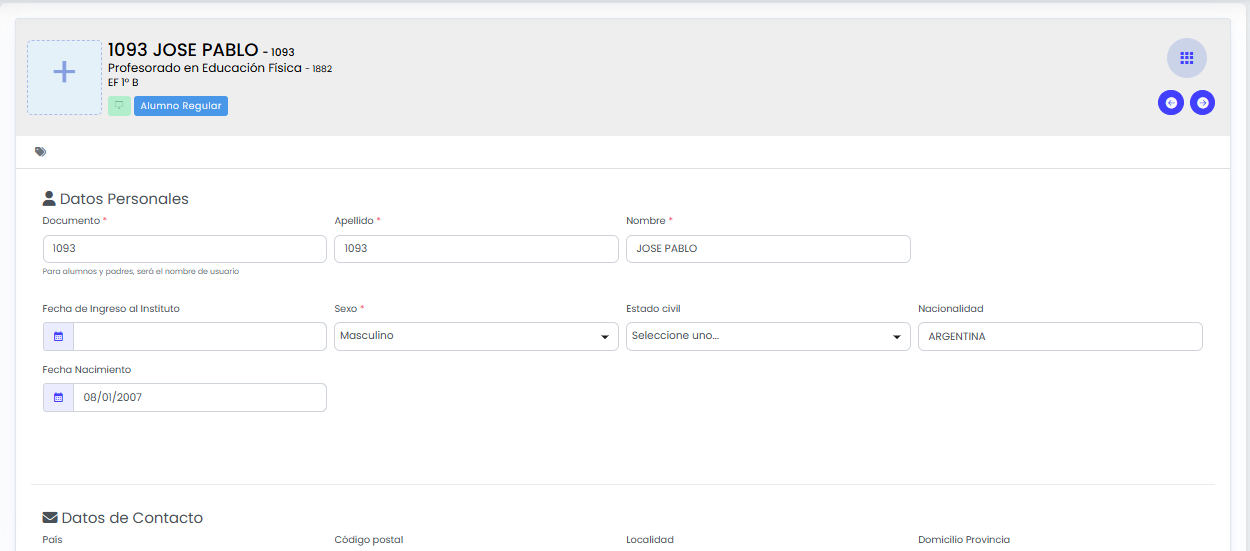Go to previous student with left arrow
This screenshot has height=551, width=1250.
tap(1171, 102)
